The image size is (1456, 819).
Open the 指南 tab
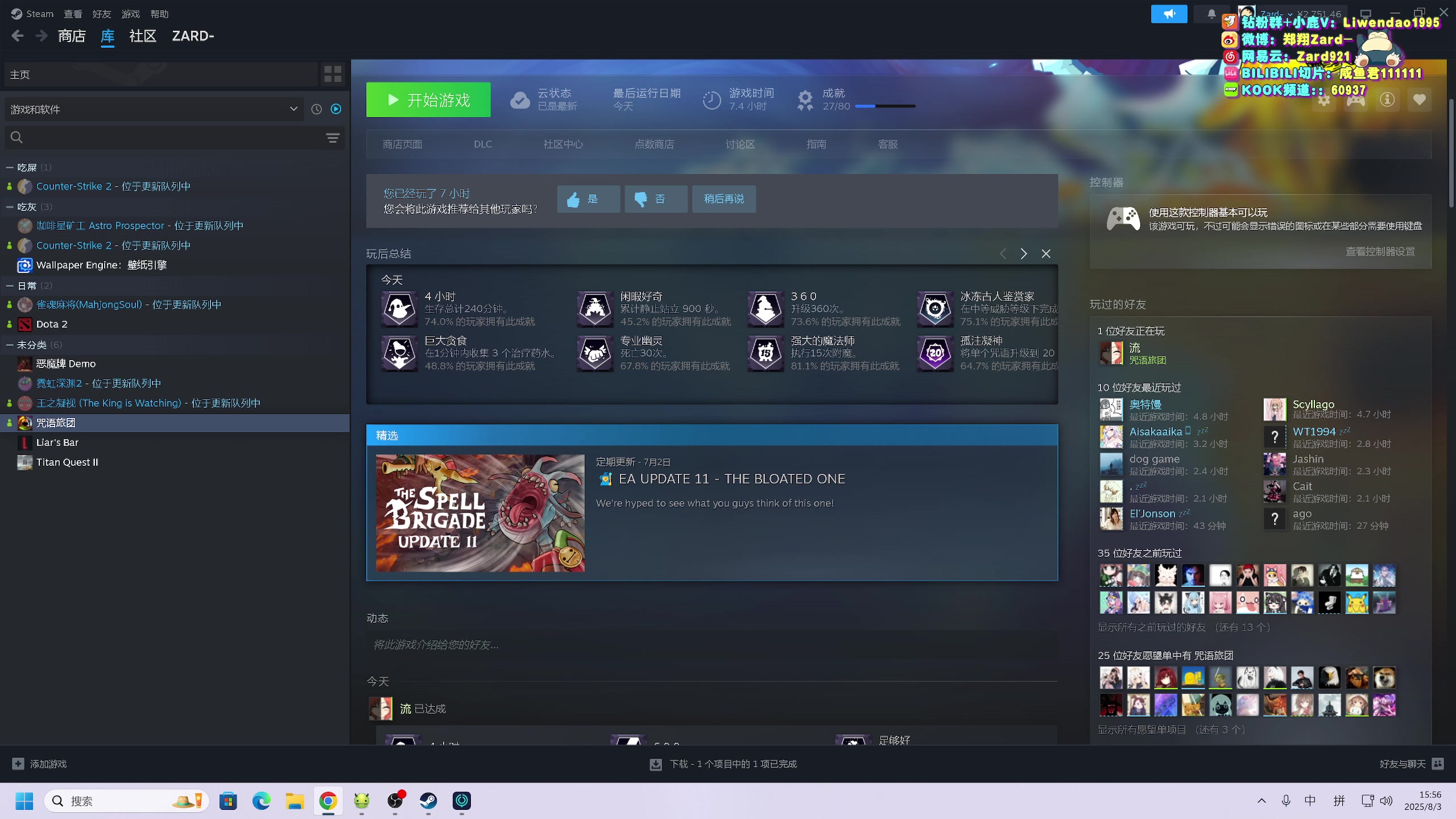tap(816, 144)
